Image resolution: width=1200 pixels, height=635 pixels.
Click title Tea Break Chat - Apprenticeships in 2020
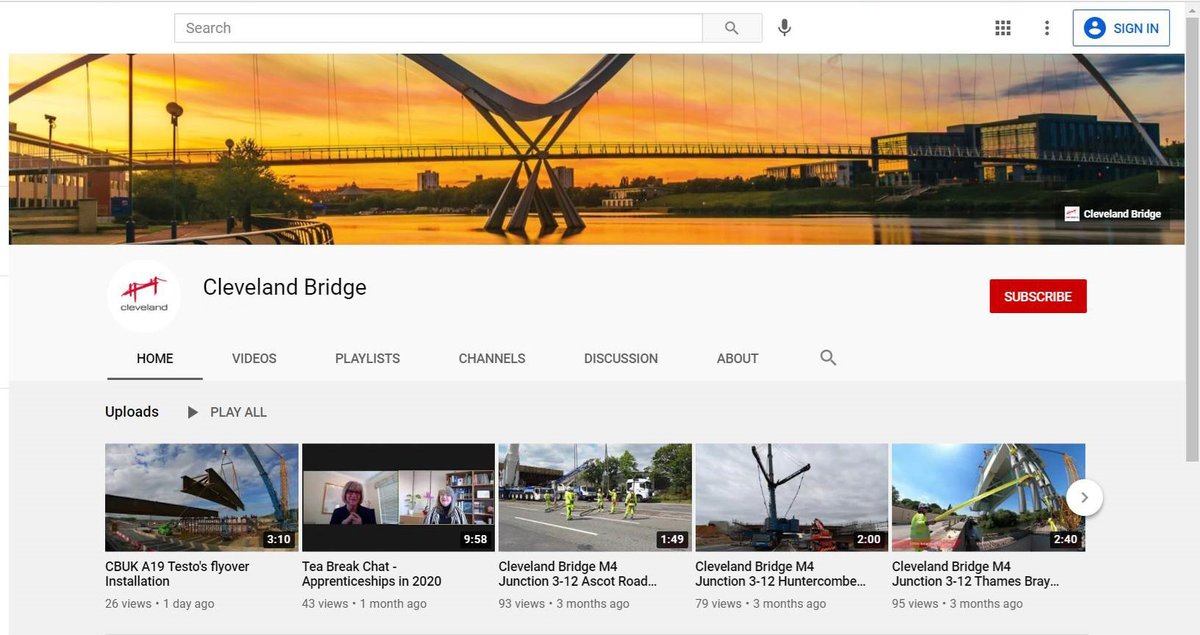(372, 574)
